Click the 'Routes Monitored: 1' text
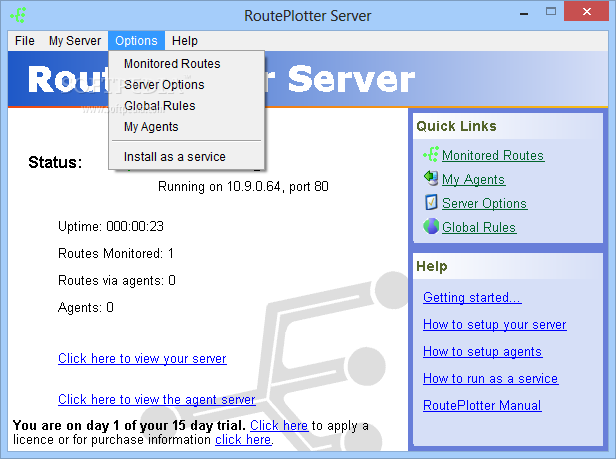Viewport: 616px width, 459px height. (116, 253)
